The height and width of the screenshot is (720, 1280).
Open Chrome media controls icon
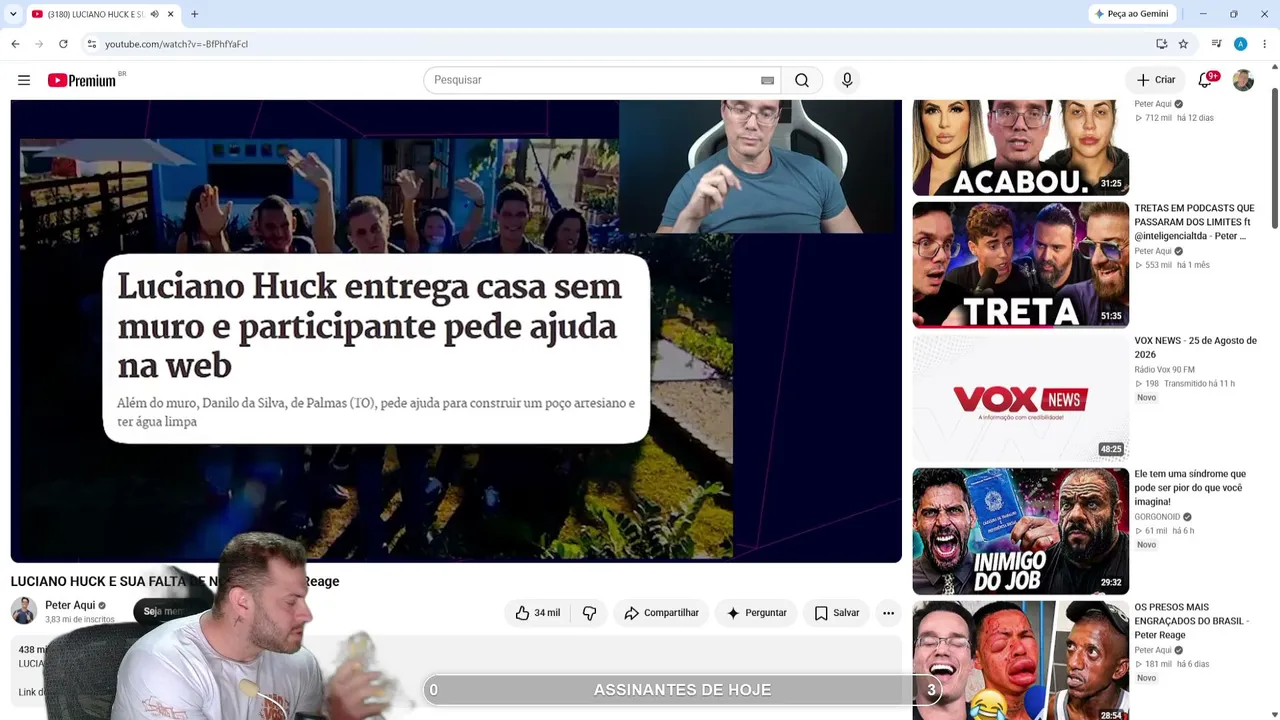(1216, 44)
